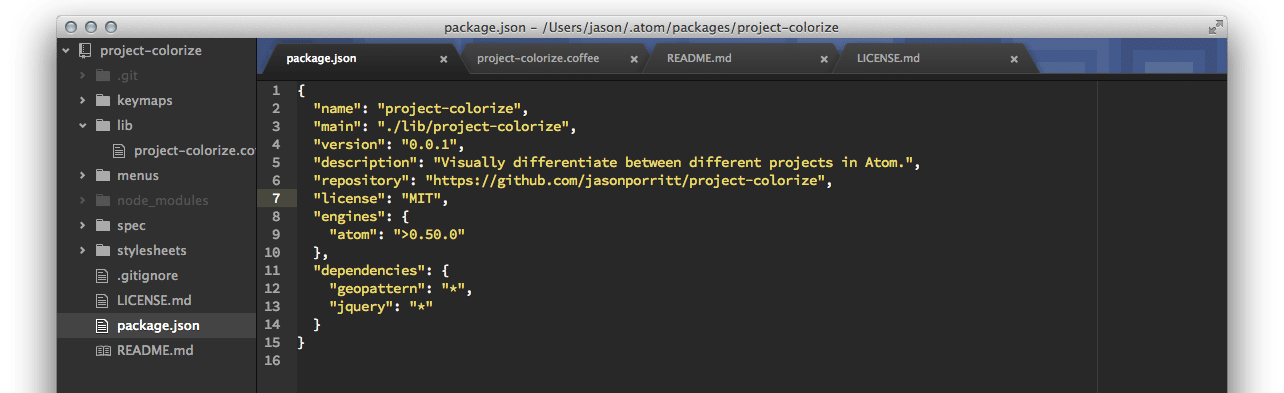Close the README.md tab
This screenshot has height=393, width=1284.
(x=824, y=59)
